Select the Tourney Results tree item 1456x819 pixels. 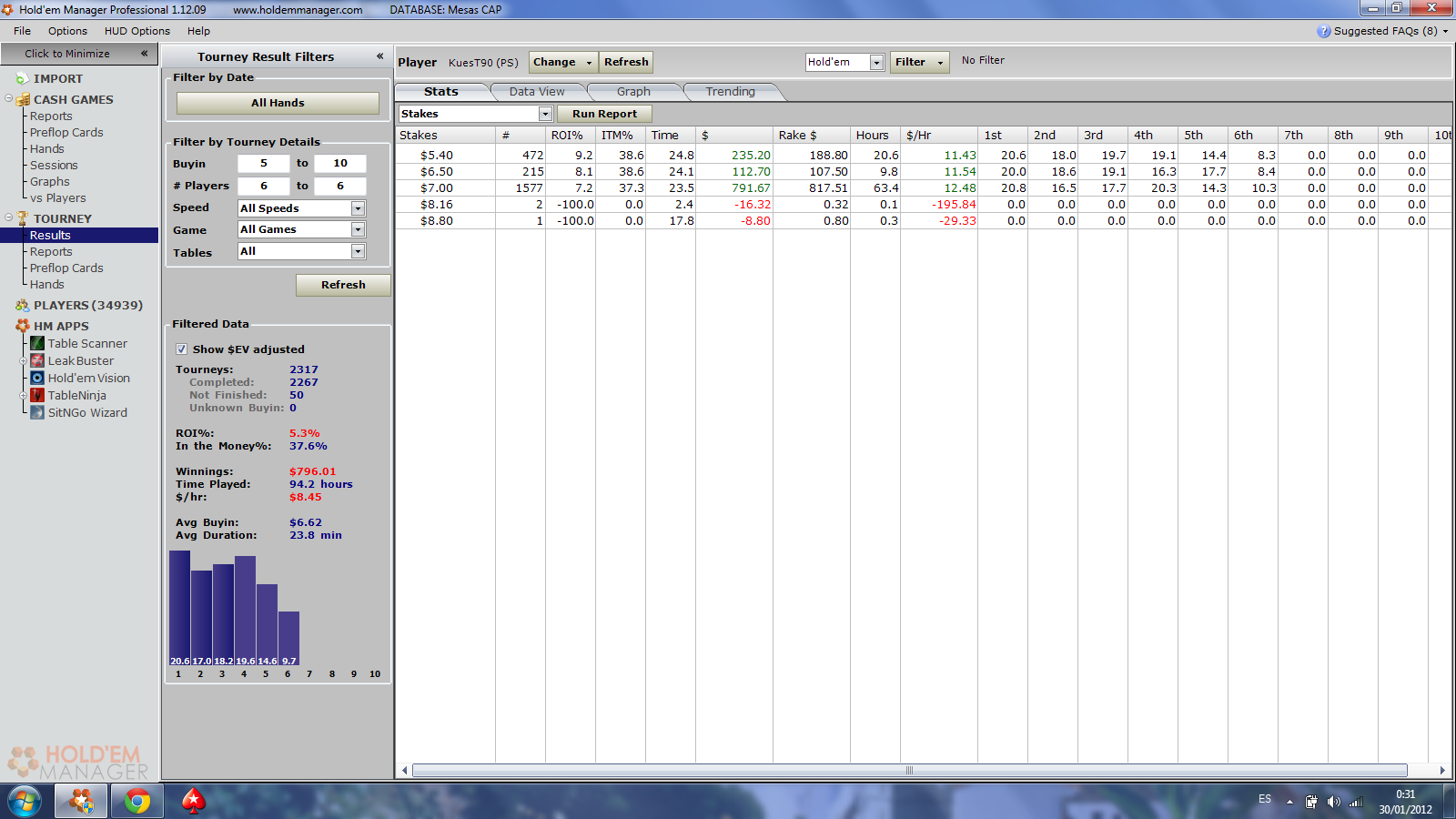(50, 236)
